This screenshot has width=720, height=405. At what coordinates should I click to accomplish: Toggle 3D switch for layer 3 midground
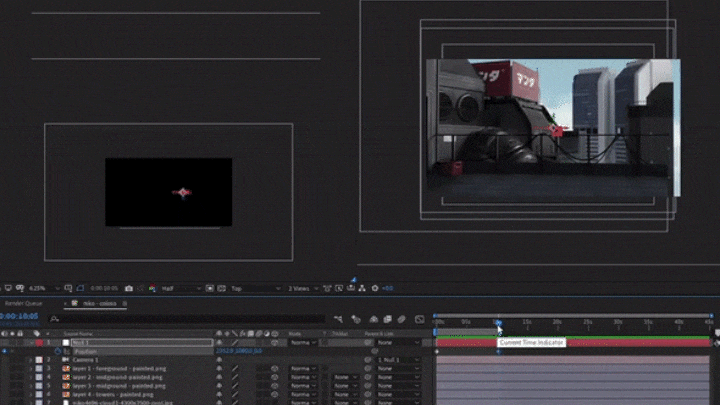(x=274, y=386)
